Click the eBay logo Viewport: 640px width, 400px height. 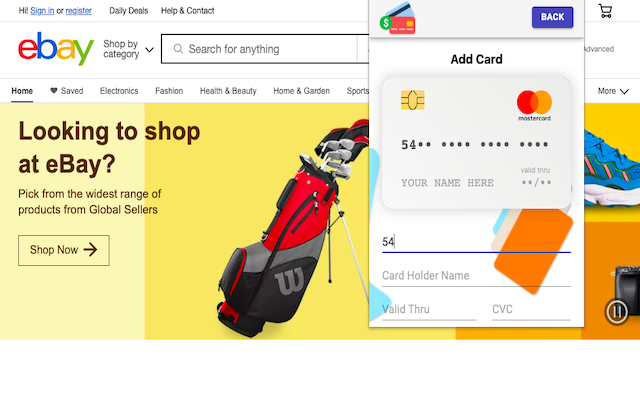pos(56,49)
